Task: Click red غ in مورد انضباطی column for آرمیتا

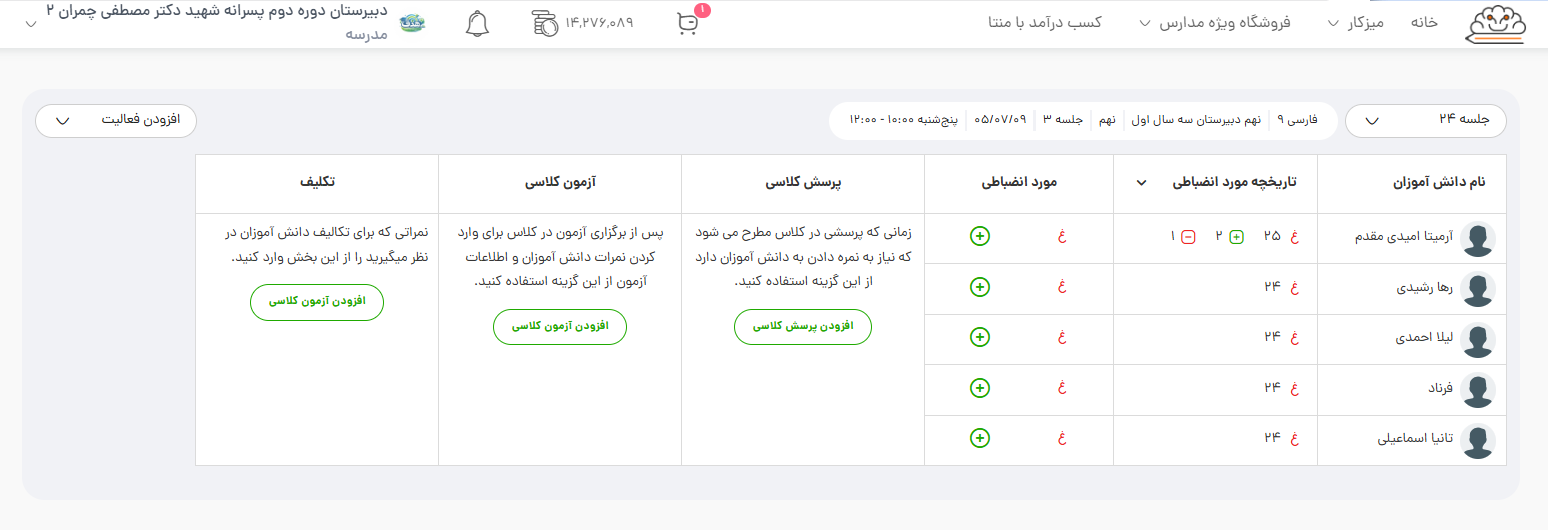Action: click(x=1063, y=237)
